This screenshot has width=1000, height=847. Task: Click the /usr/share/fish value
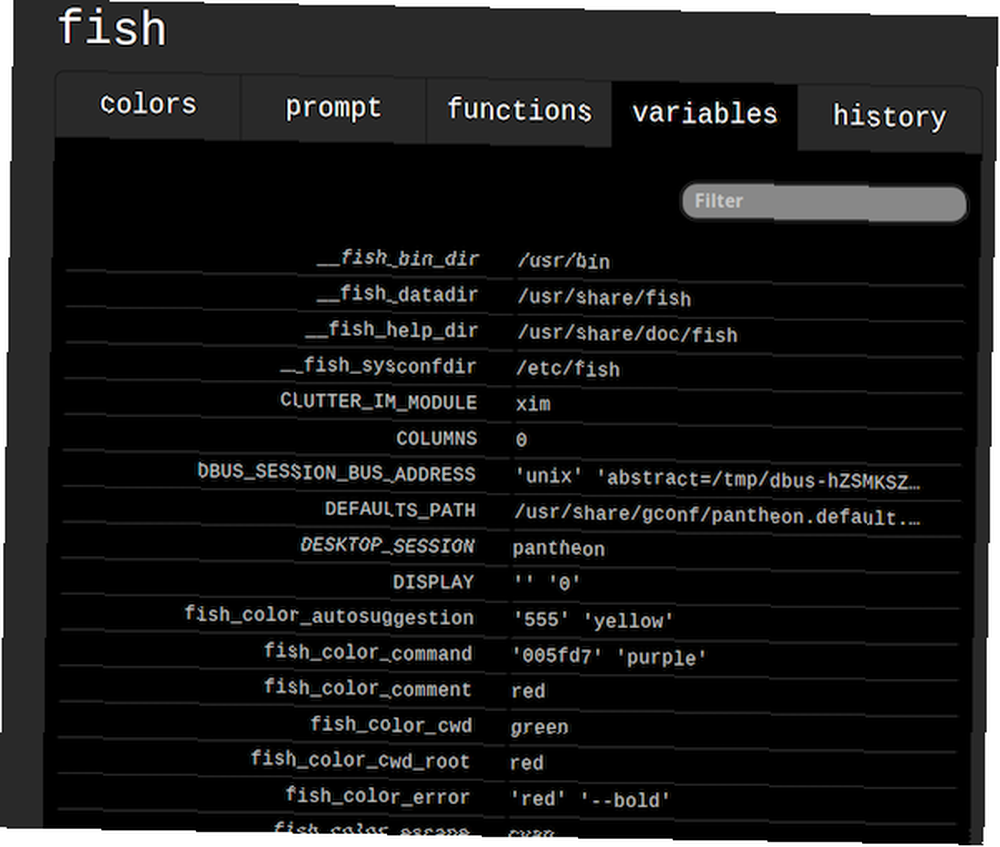point(605,298)
